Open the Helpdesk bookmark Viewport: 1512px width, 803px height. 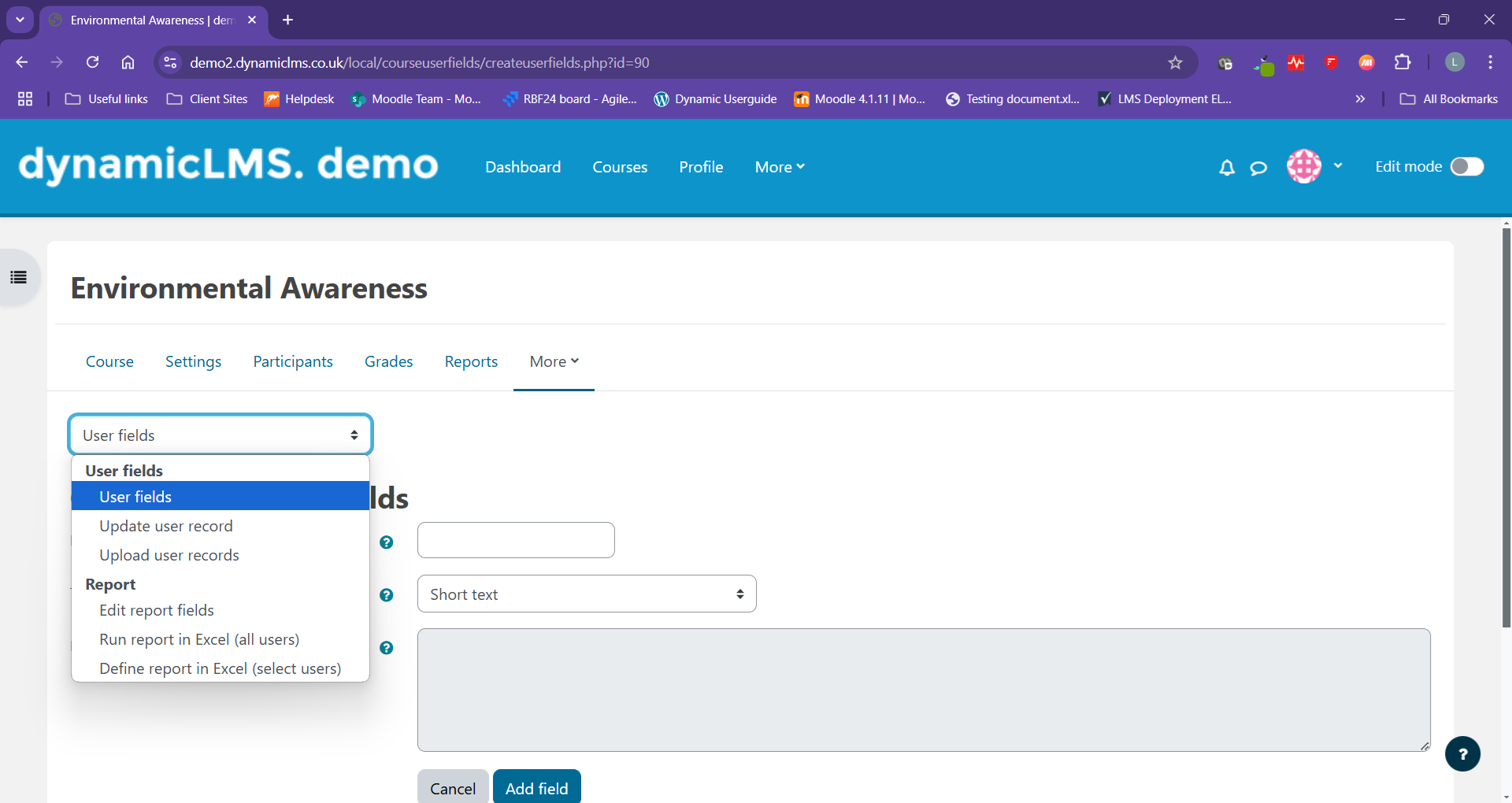tap(299, 98)
